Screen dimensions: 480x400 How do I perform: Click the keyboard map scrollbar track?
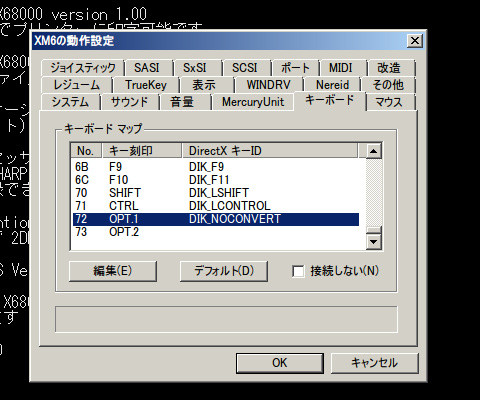(x=373, y=192)
